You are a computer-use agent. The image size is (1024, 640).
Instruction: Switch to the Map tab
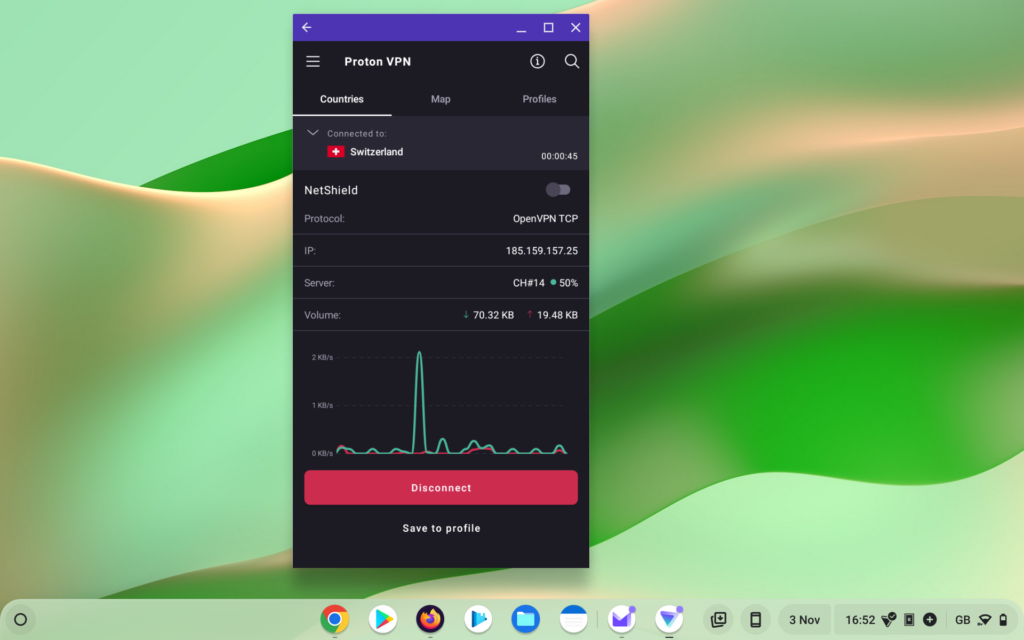click(x=441, y=99)
